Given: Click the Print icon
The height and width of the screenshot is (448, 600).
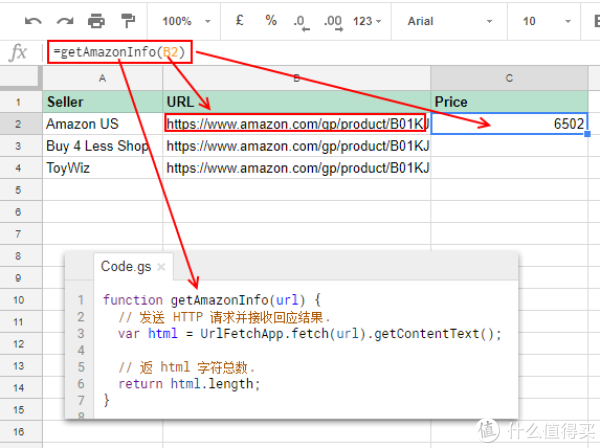Looking at the screenshot, I should (96, 21).
